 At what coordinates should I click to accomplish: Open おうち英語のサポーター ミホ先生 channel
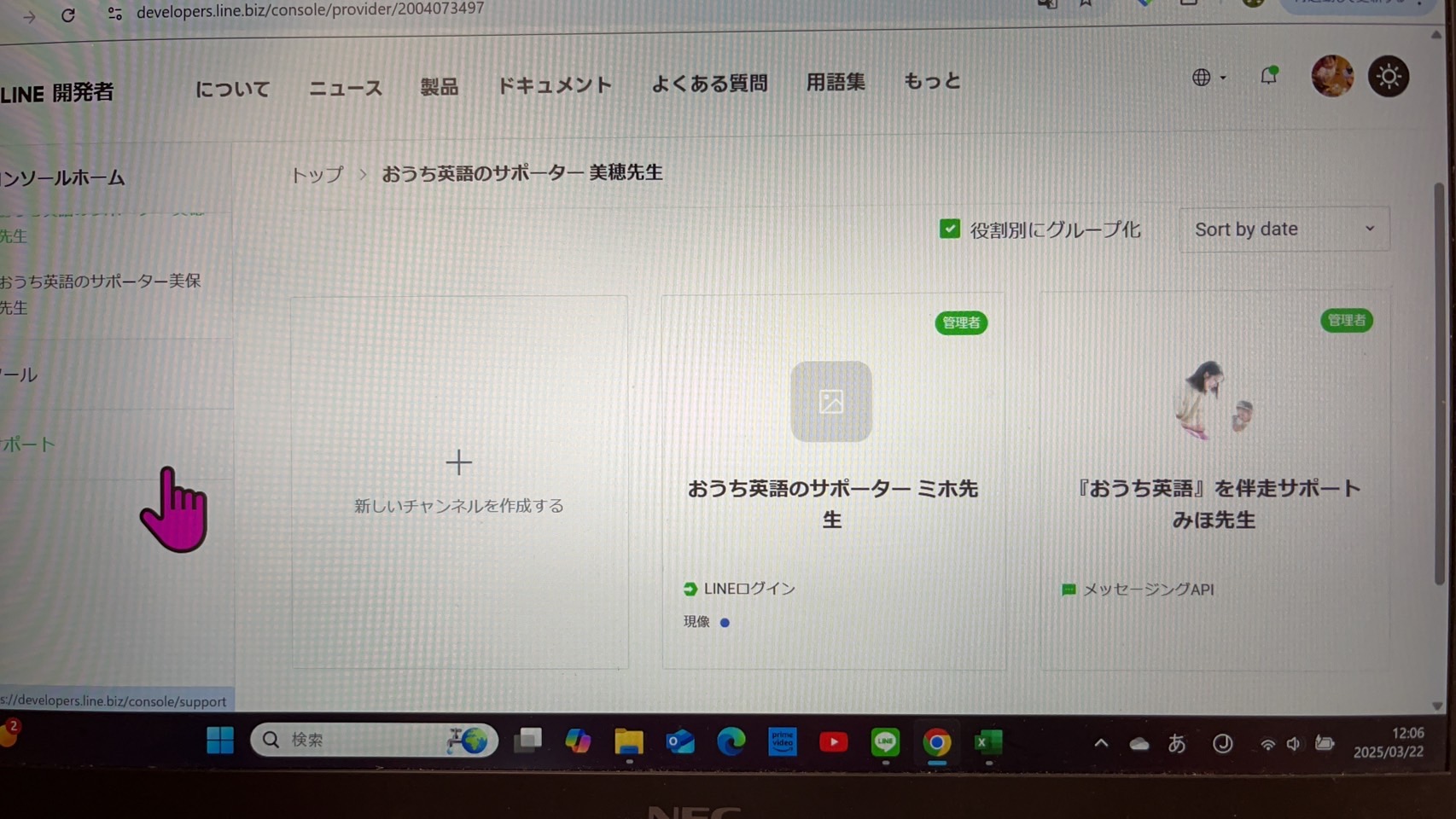[832, 503]
